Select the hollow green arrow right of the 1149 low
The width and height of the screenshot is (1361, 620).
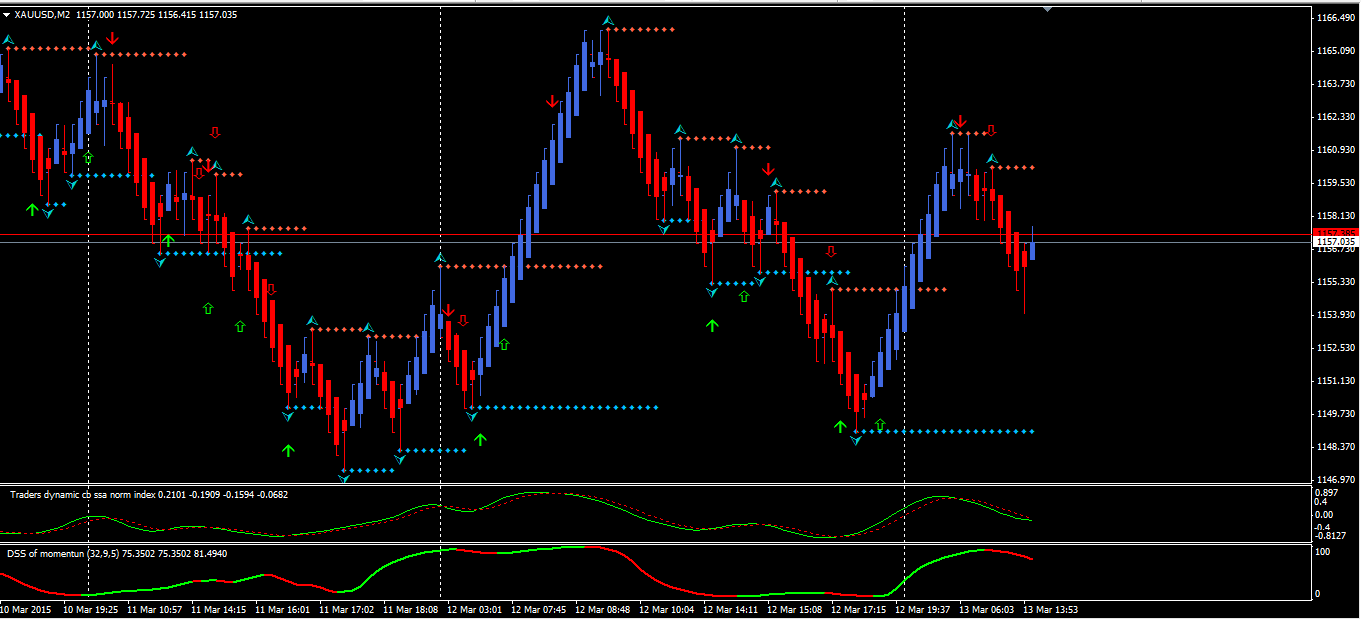880,424
